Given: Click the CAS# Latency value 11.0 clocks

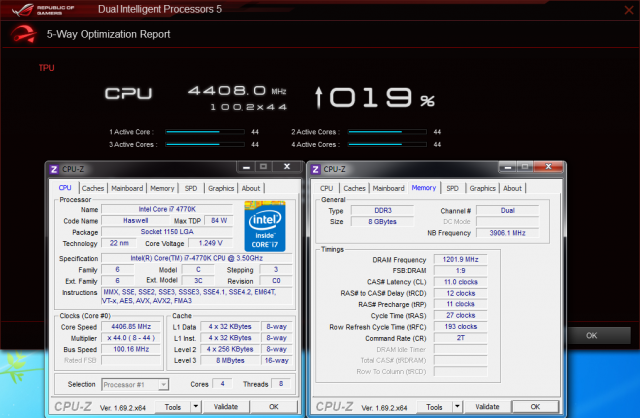Looking at the screenshot, I should coord(460,282).
